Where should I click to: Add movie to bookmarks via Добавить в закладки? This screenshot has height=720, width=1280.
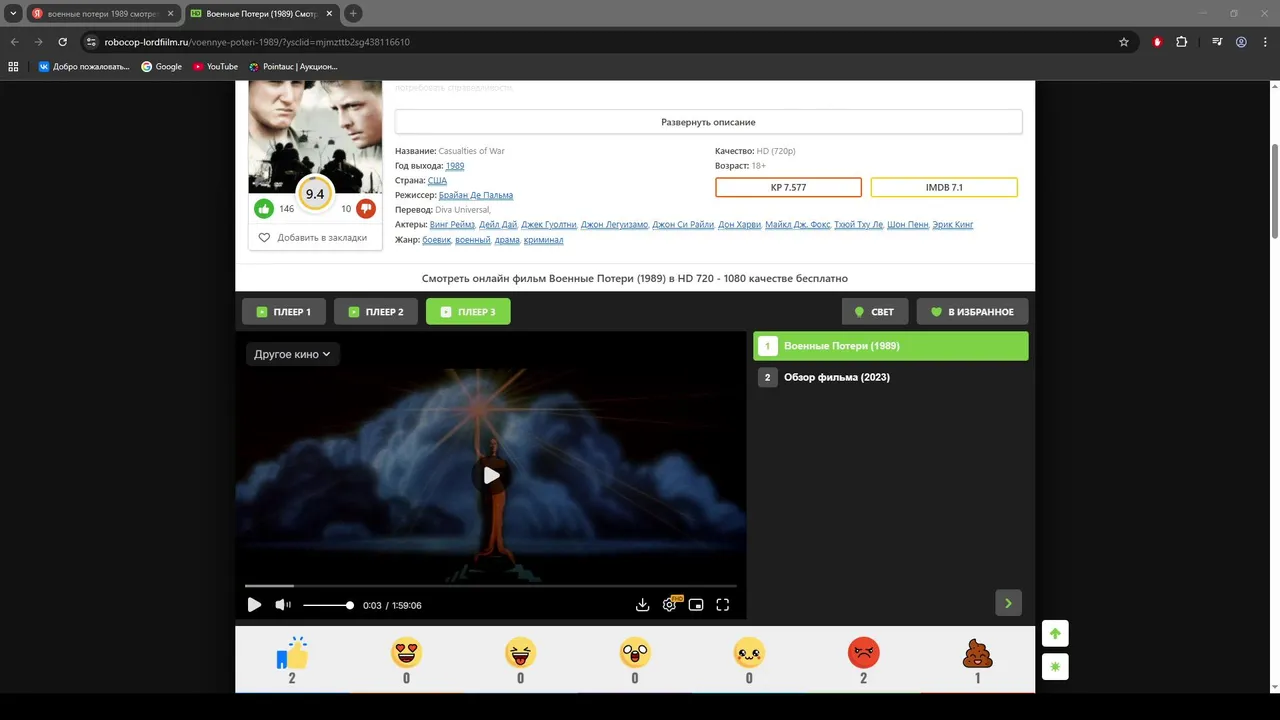[x=314, y=238]
